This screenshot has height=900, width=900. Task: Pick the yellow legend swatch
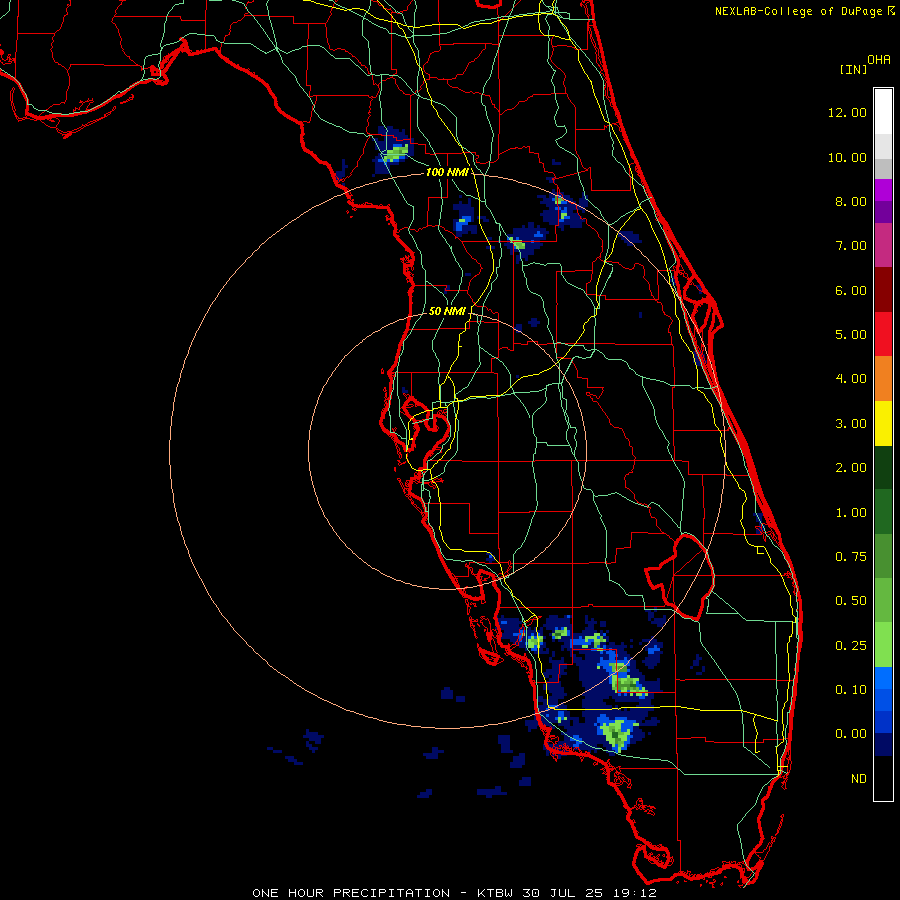point(883,423)
